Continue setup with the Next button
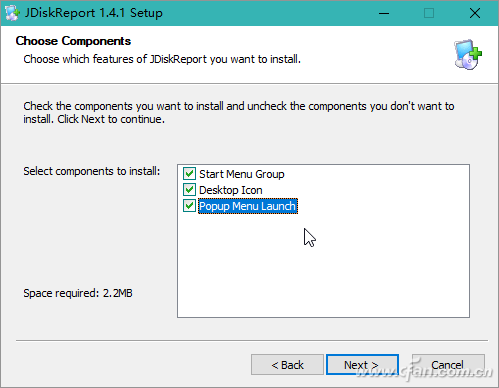This screenshot has width=499, height=388. [x=362, y=365]
